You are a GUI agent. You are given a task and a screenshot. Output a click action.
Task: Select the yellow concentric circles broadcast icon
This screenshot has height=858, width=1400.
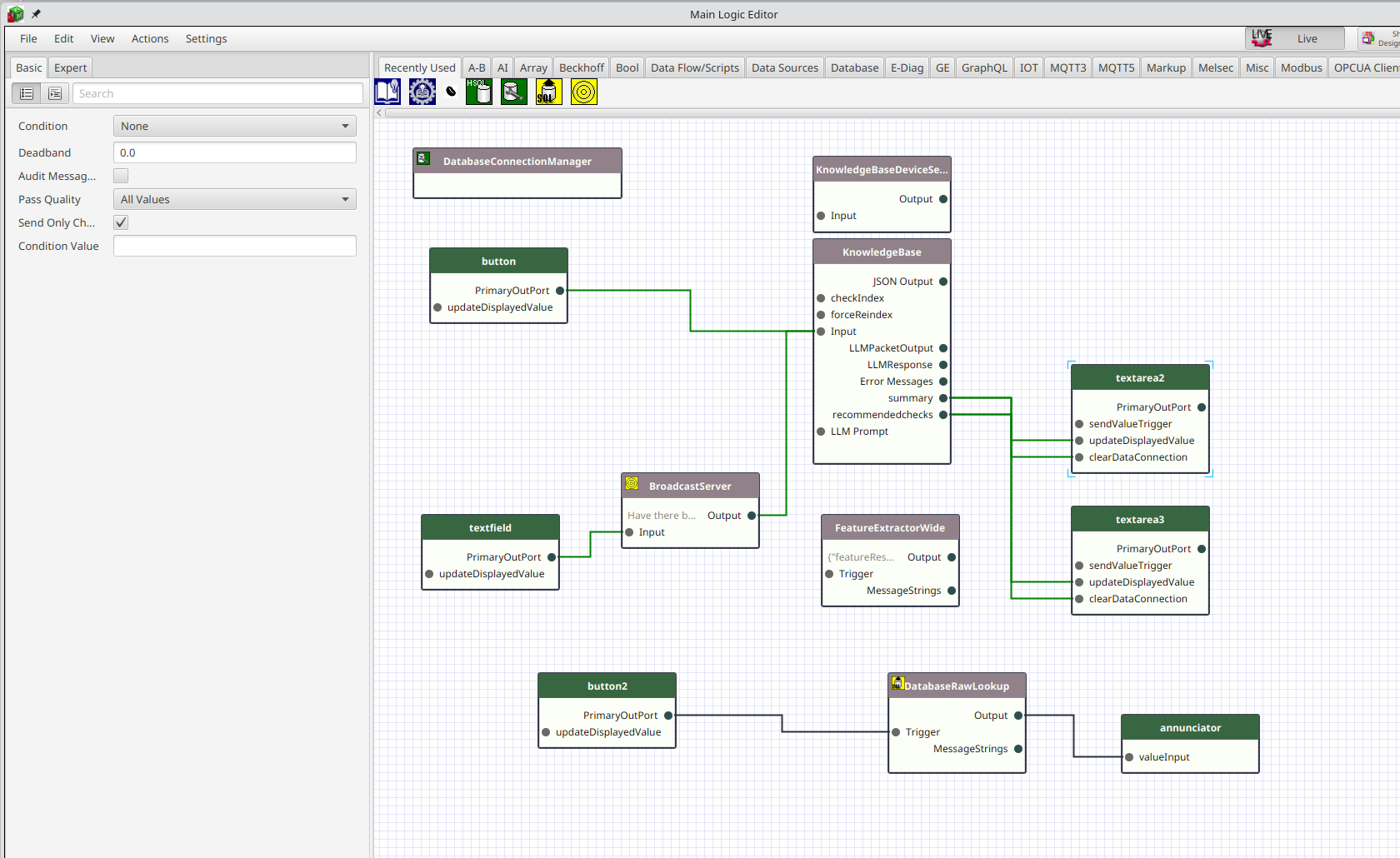(x=584, y=92)
